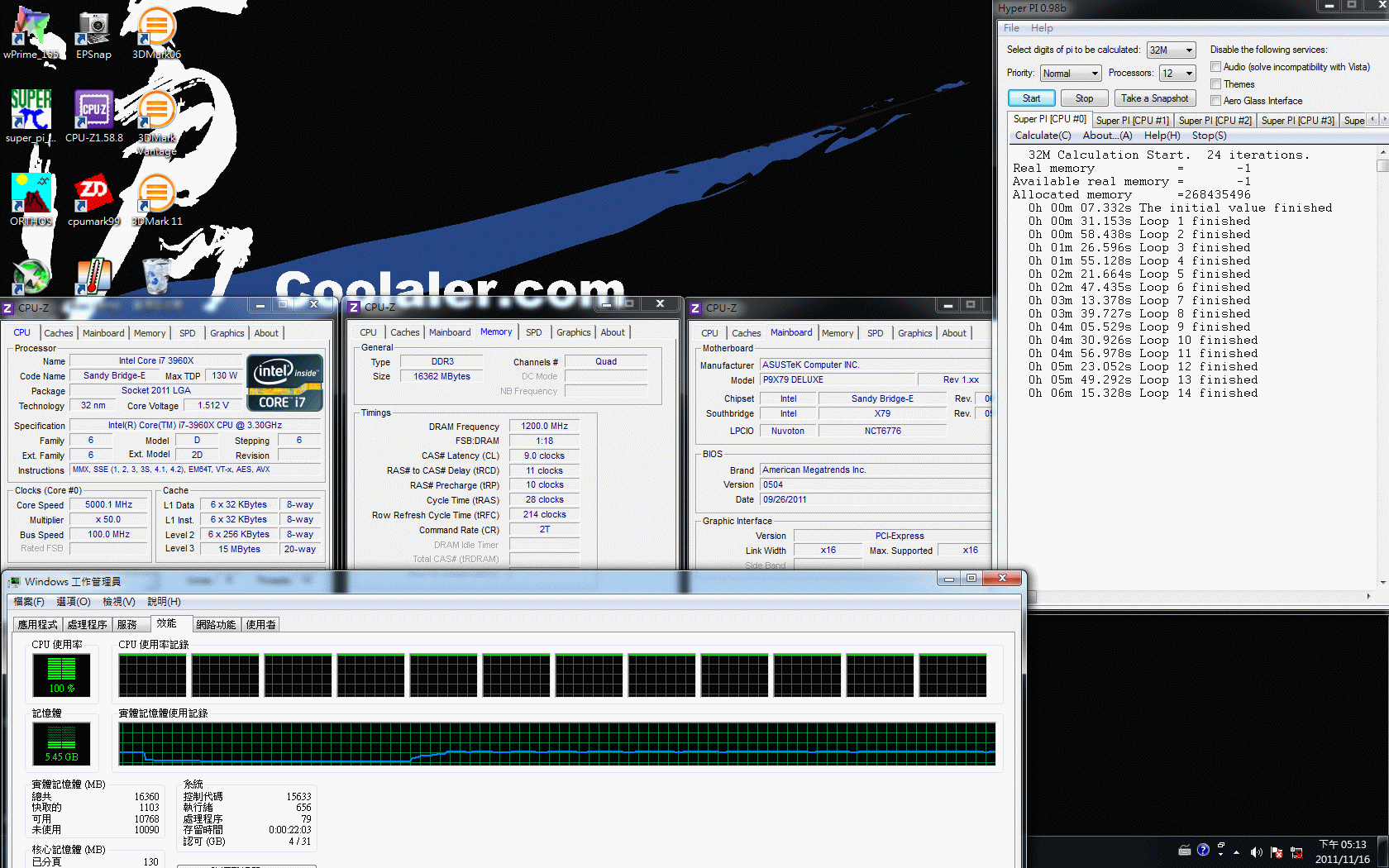Show hidden tray icons arrow
This screenshot has height=868, width=1389.
[1237, 852]
